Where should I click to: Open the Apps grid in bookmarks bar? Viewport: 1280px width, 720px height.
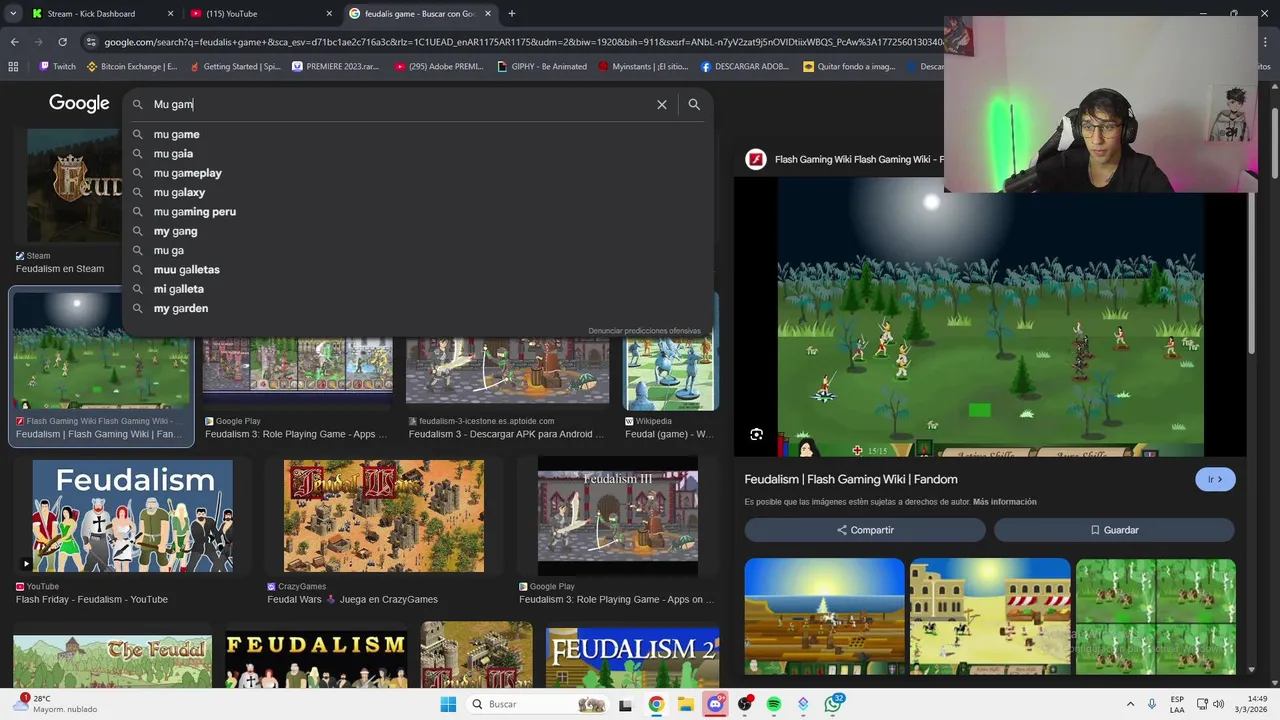pyautogui.click(x=13, y=67)
